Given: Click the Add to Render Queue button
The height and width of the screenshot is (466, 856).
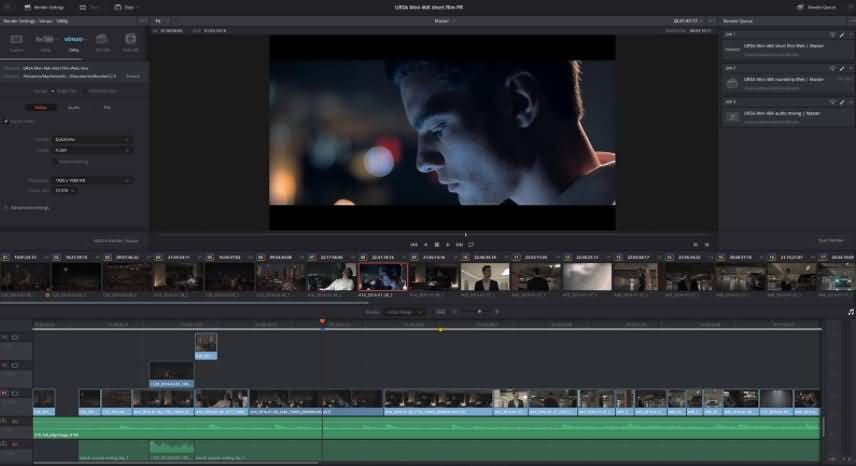Looking at the screenshot, I should click(116, 241).
